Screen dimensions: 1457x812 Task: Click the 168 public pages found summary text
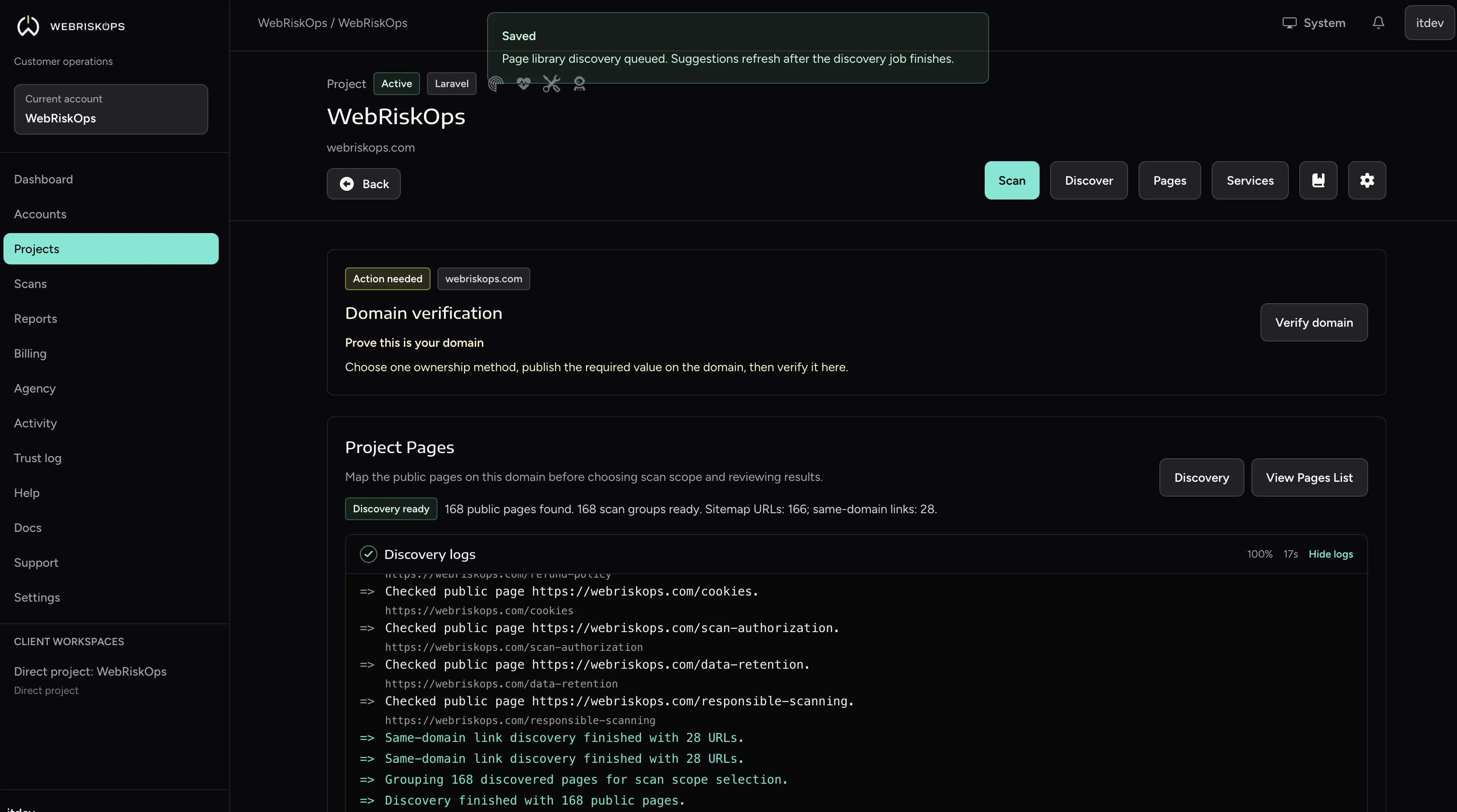click(x=691, y=509)
